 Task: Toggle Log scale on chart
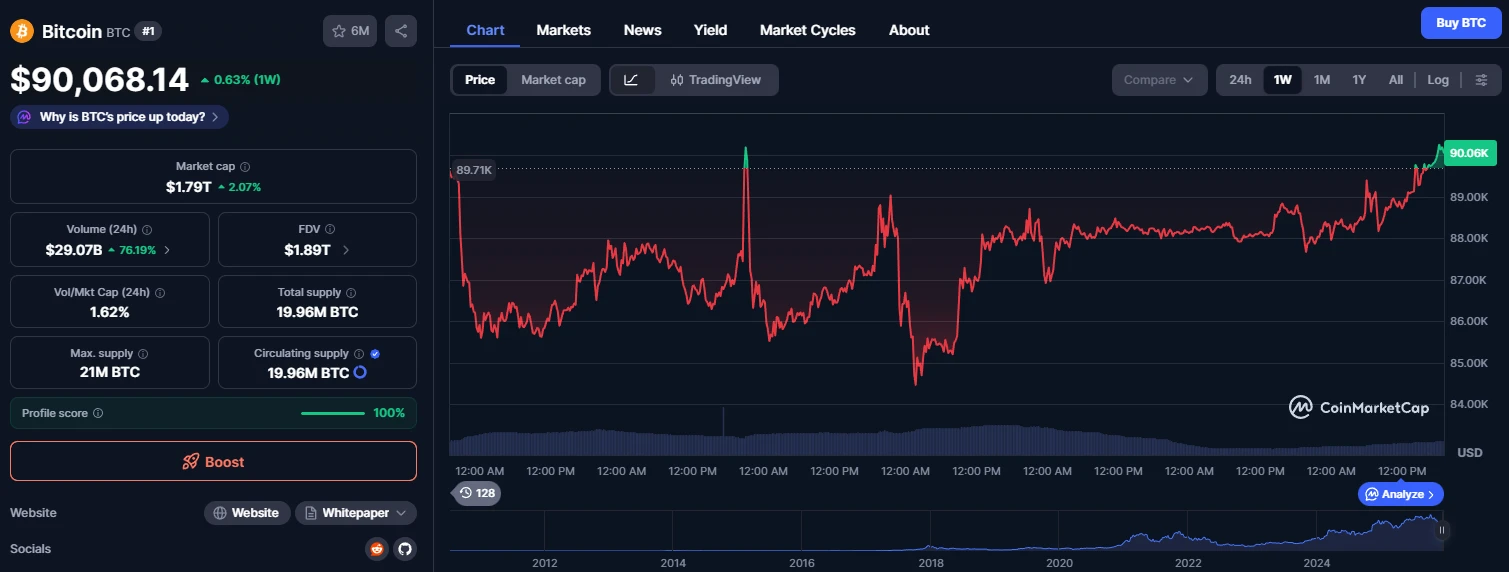pos(1437,80)
